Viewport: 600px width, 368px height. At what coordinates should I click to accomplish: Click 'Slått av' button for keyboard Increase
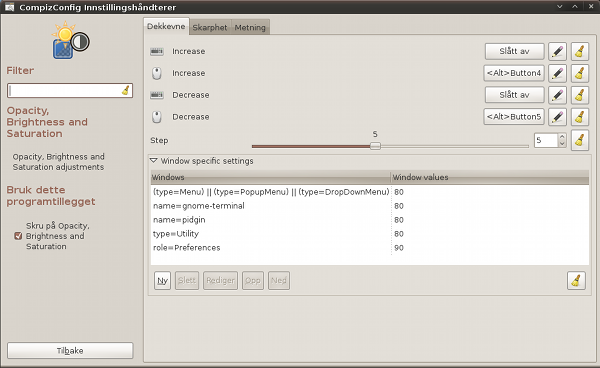tap(514, 51)
